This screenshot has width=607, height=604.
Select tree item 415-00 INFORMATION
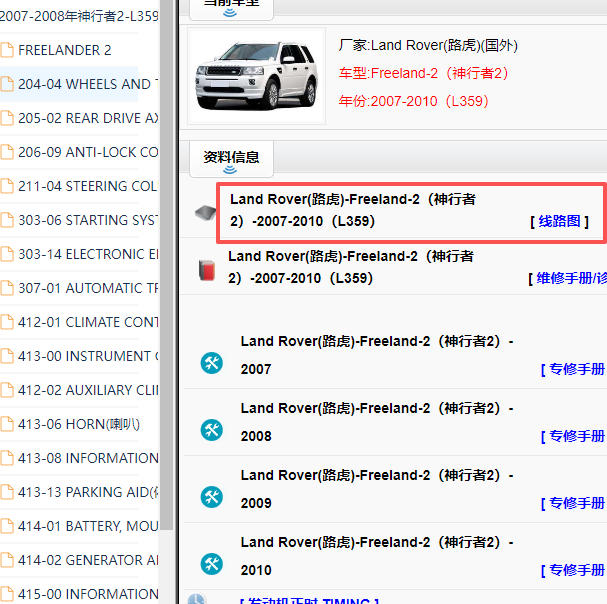pos(88,594)
